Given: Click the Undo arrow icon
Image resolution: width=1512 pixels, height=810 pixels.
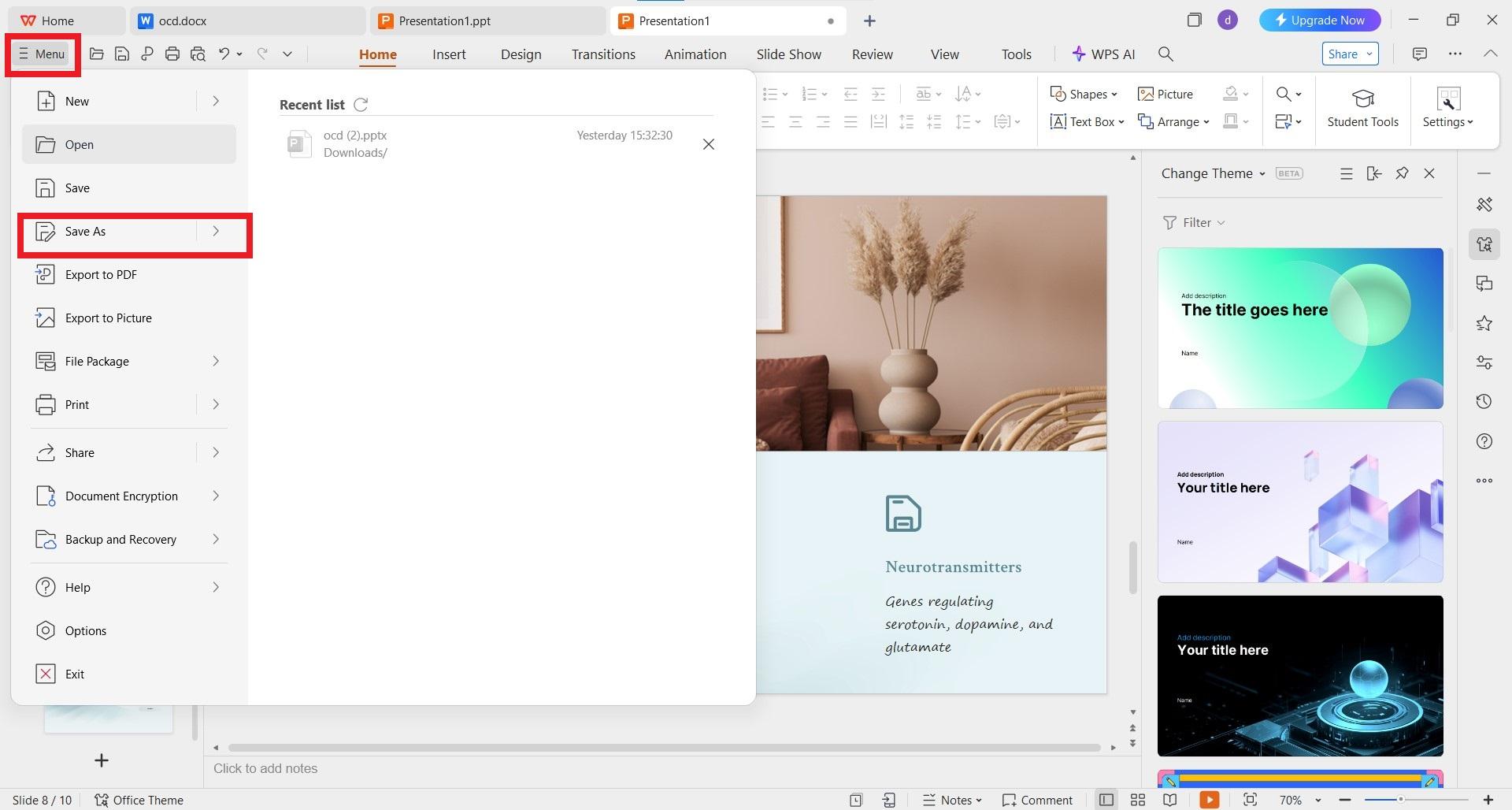Looking at the screenshot, I should click(224, 54).
